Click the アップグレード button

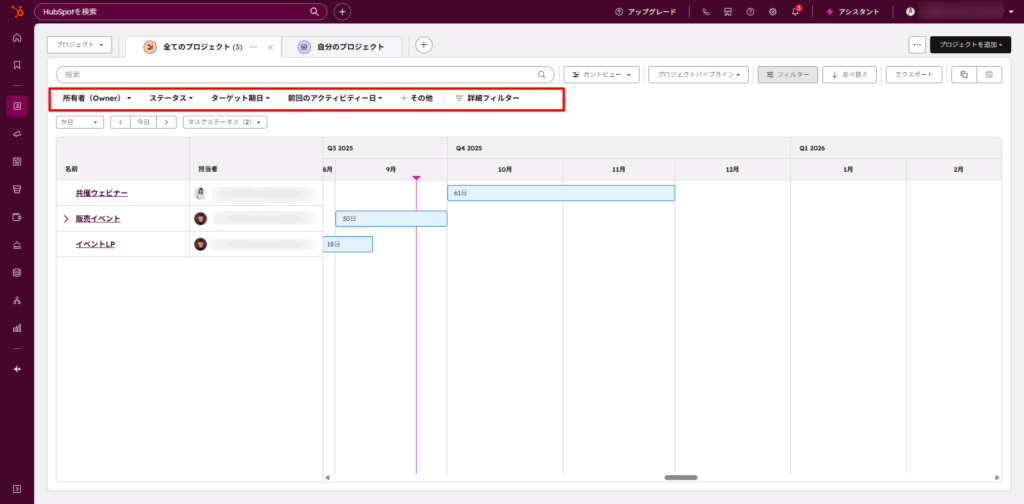click(645, 12)
